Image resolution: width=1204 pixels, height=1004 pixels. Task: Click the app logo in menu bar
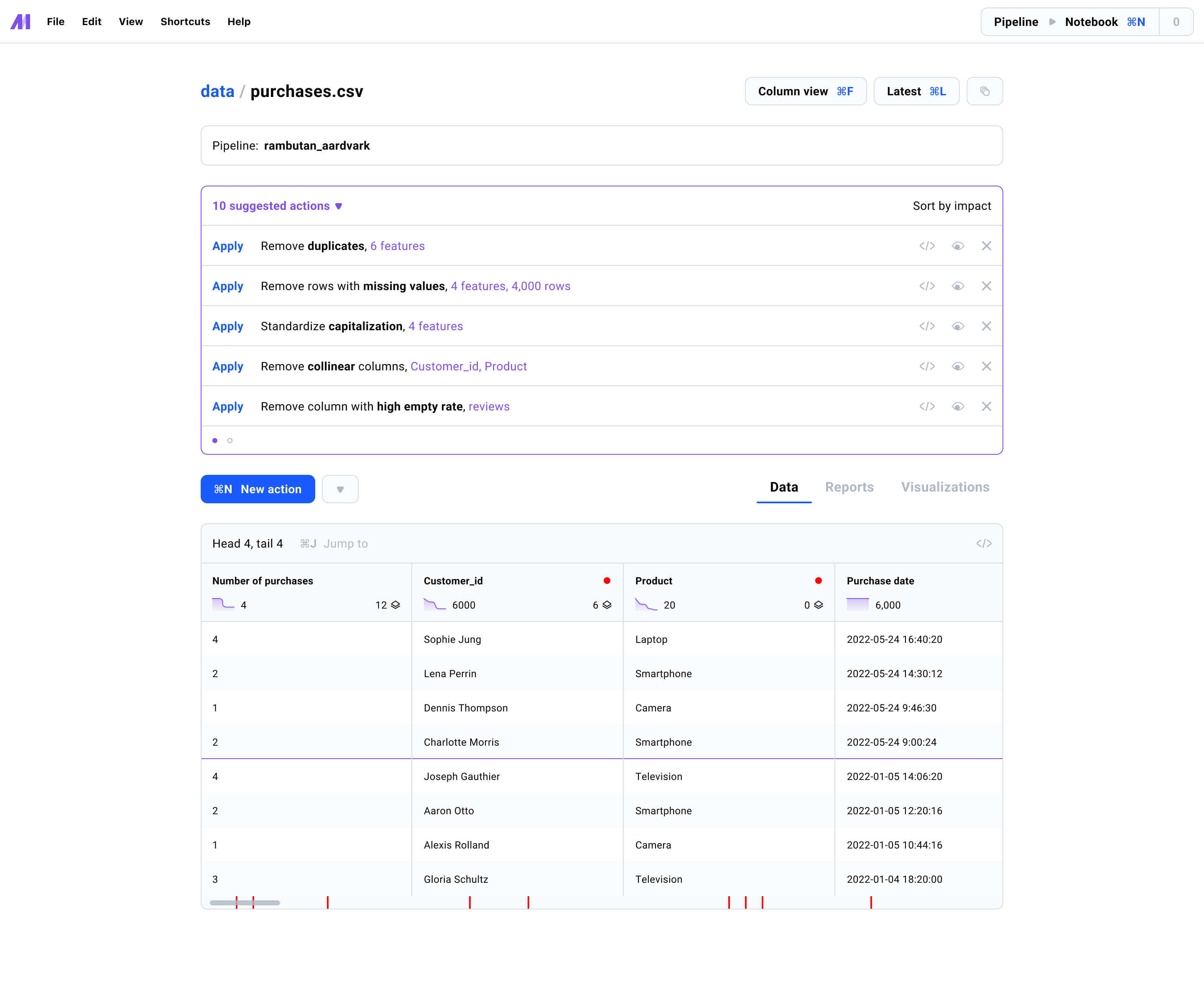[20, 22]
